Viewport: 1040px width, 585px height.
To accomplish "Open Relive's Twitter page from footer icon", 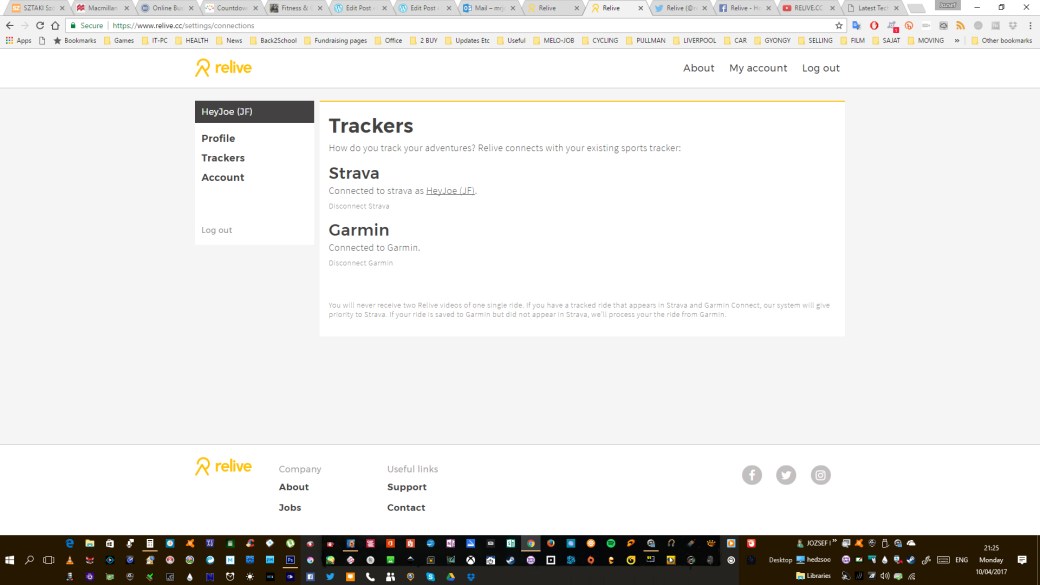I will point(786,475).
